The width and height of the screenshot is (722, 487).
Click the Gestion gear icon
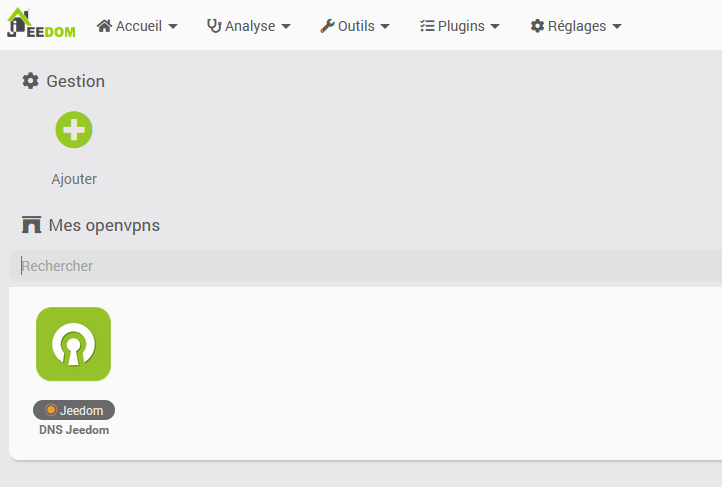(x=31, y=81)
